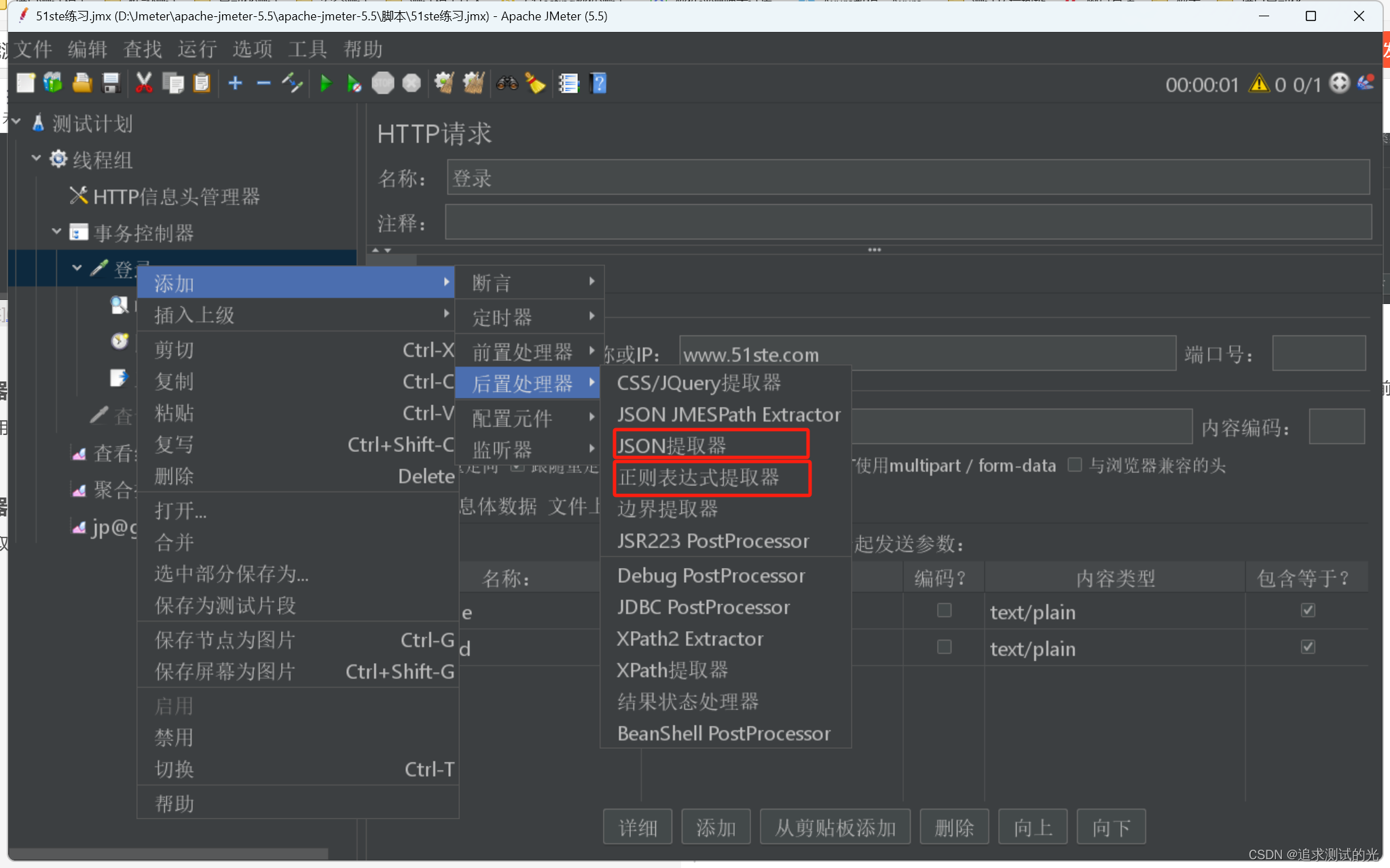Clear results with single broom gear icon
The height and width of the screenshot is (868, 1390).
tap(444, 83)
